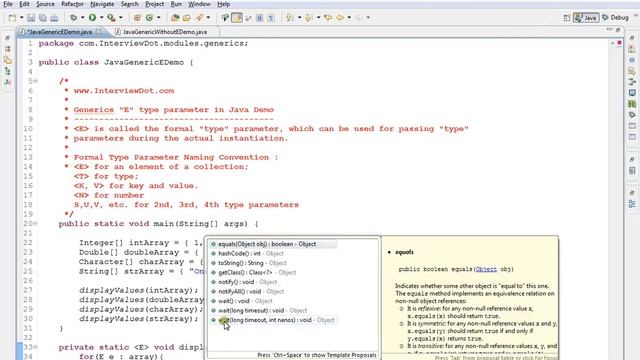Image resolution: width=640 pixels, height=360 pixels.
Task: Click the Open Task folder icon
Action: click(x=187, y=18)
